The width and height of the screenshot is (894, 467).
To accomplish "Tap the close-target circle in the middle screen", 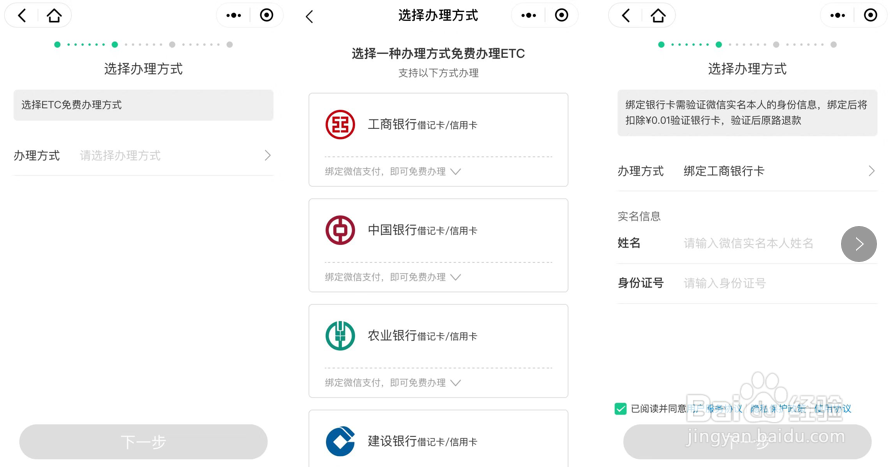I will (x=562, y=15).
